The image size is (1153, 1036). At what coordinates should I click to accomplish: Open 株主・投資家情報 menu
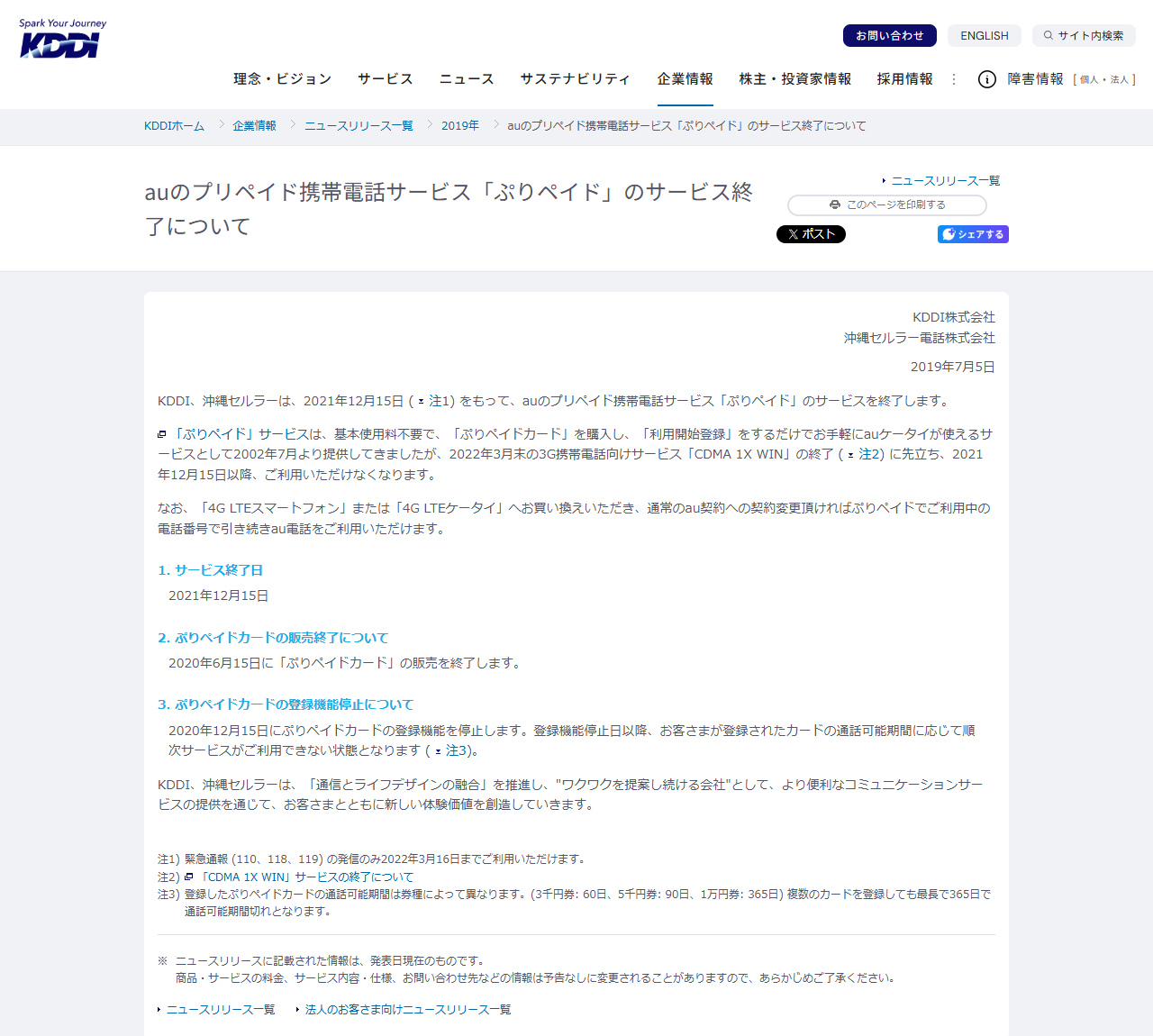click(x=795, y=79)
